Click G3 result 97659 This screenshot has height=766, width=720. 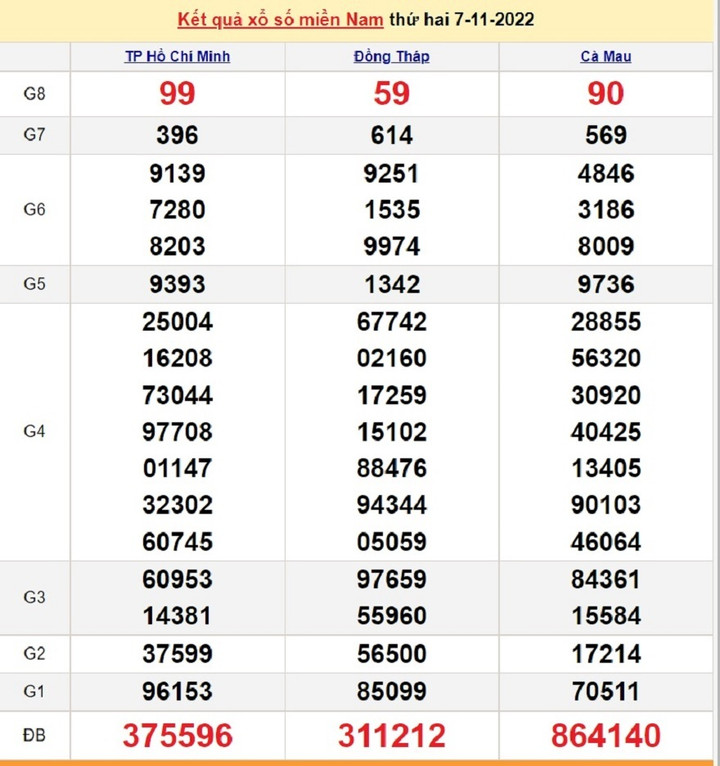tap(392, 579)
